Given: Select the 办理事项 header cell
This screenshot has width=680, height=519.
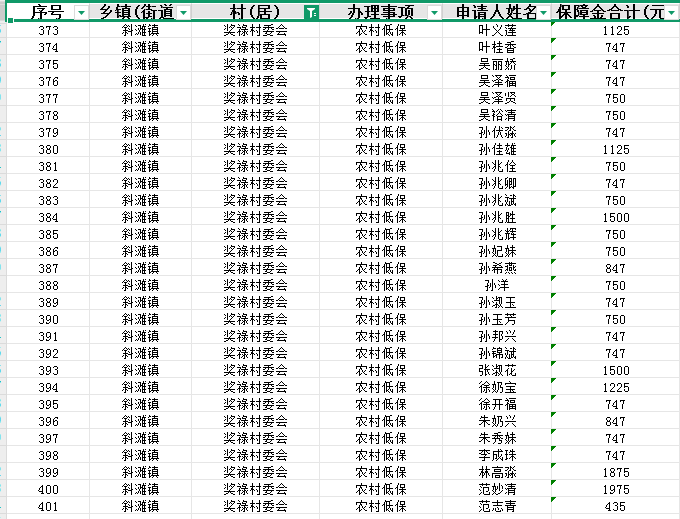Looking at the screenshot, I should [x=381, y=13].
